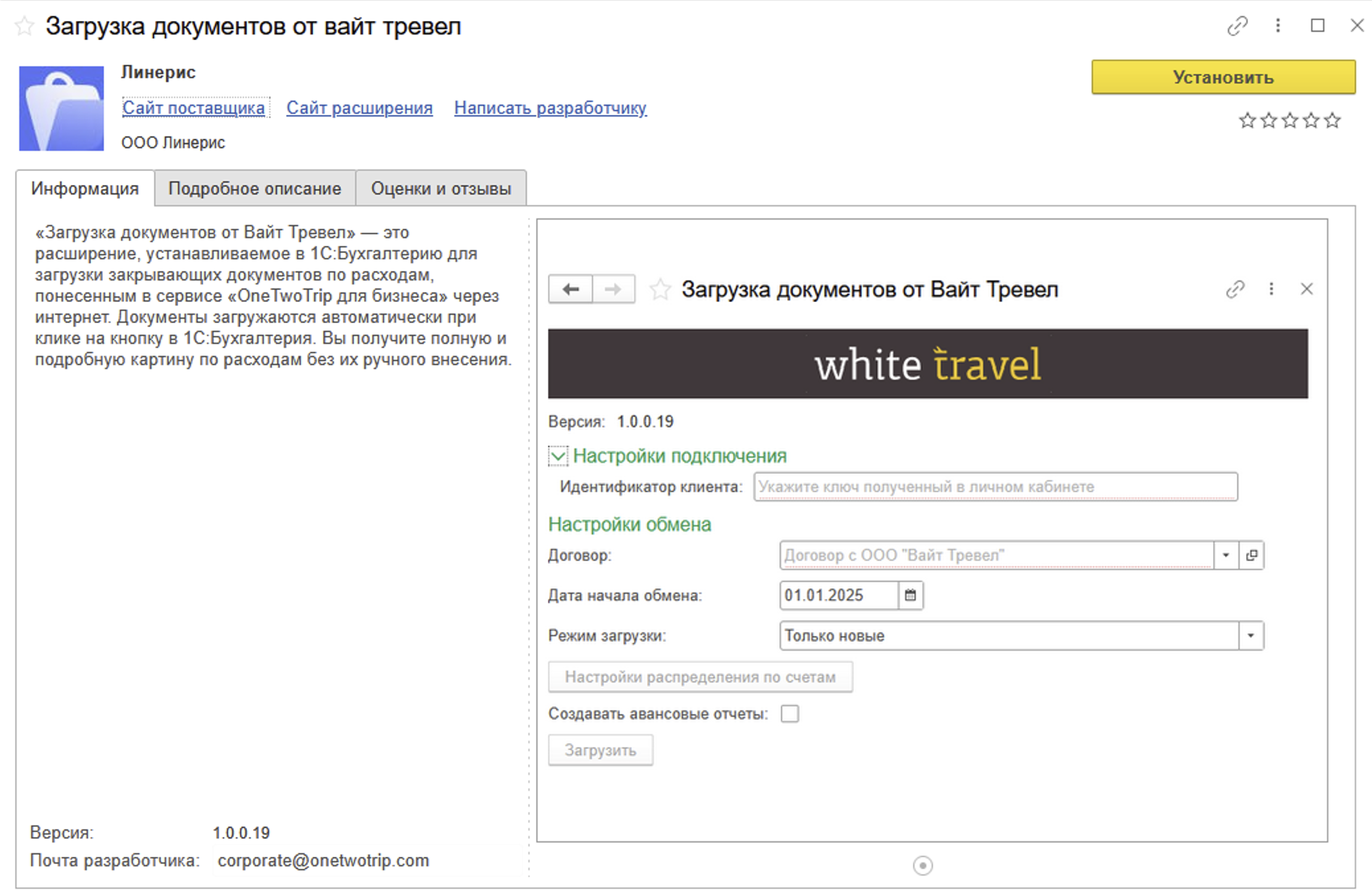
Task: Open the Договор record with open icon
Action: [x=1251, y=556]
